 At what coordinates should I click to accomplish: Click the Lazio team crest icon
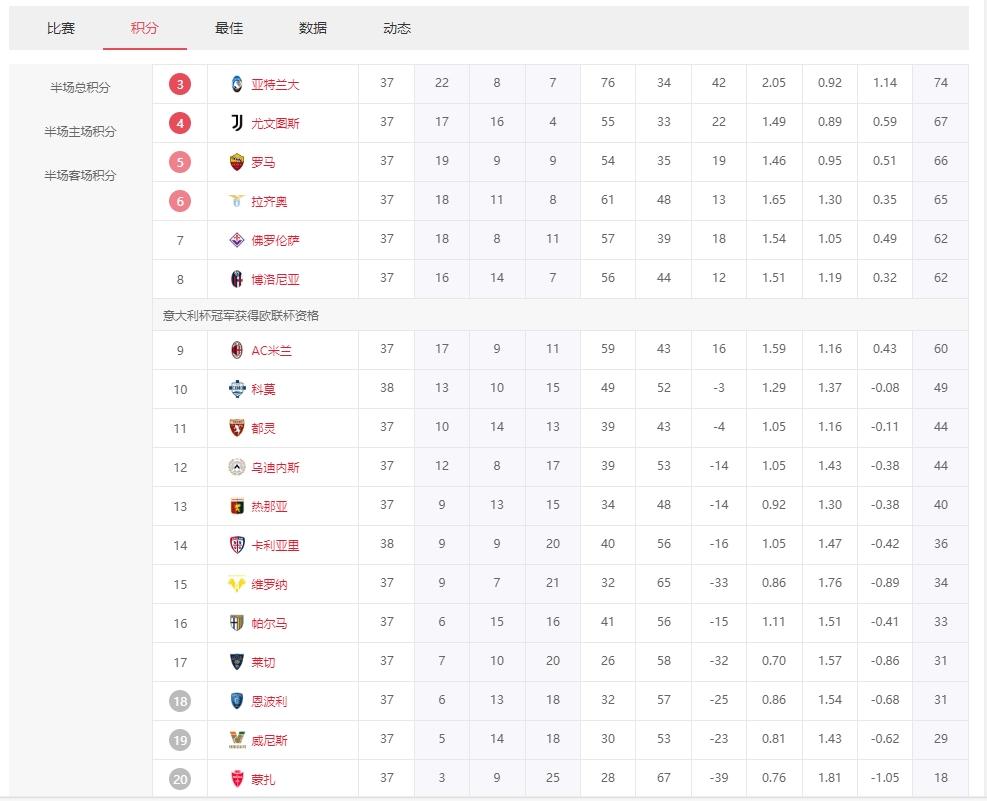coord(237,201)
